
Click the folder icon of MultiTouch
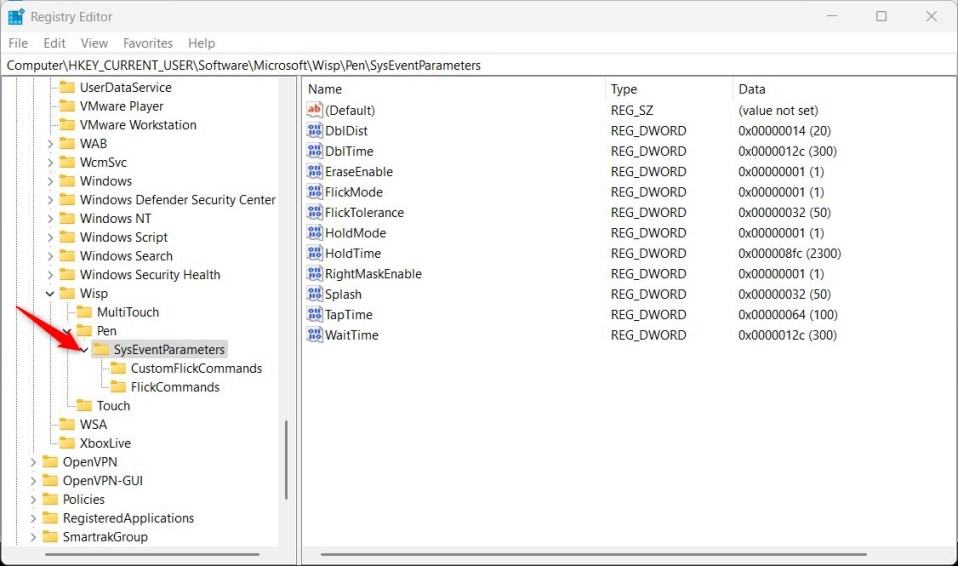84,312
